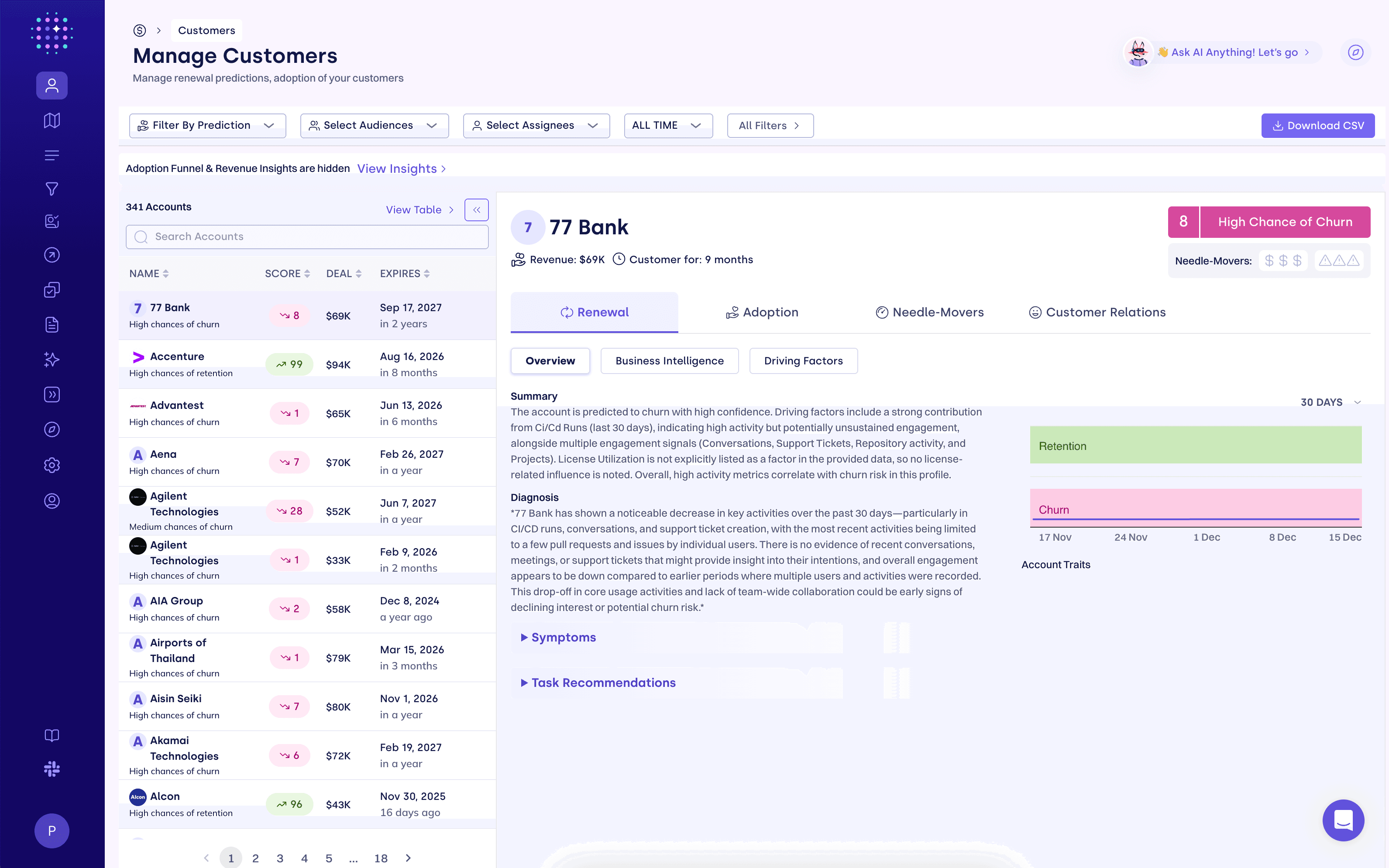This screenshot has height=868, width=1389.
Task: Open Filter By Prediction dropdown
Action: 207,126
